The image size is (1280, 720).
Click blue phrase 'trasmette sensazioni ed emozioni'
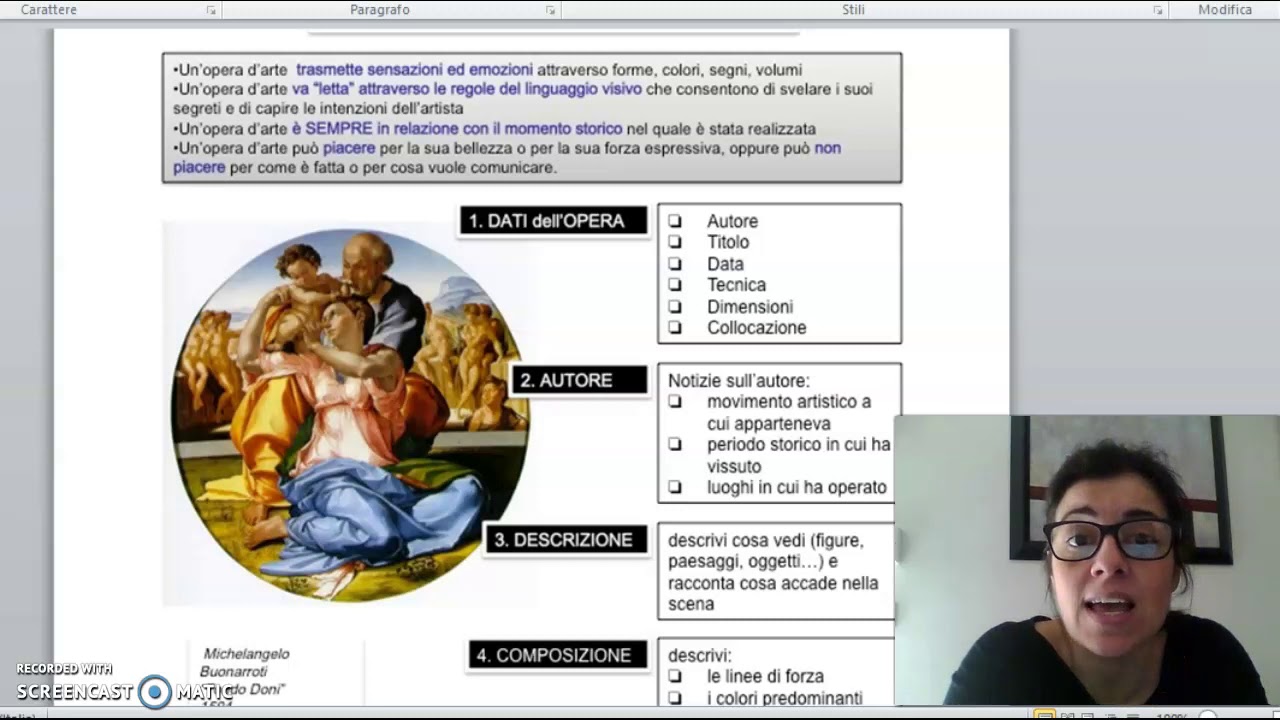coord(414,70)
